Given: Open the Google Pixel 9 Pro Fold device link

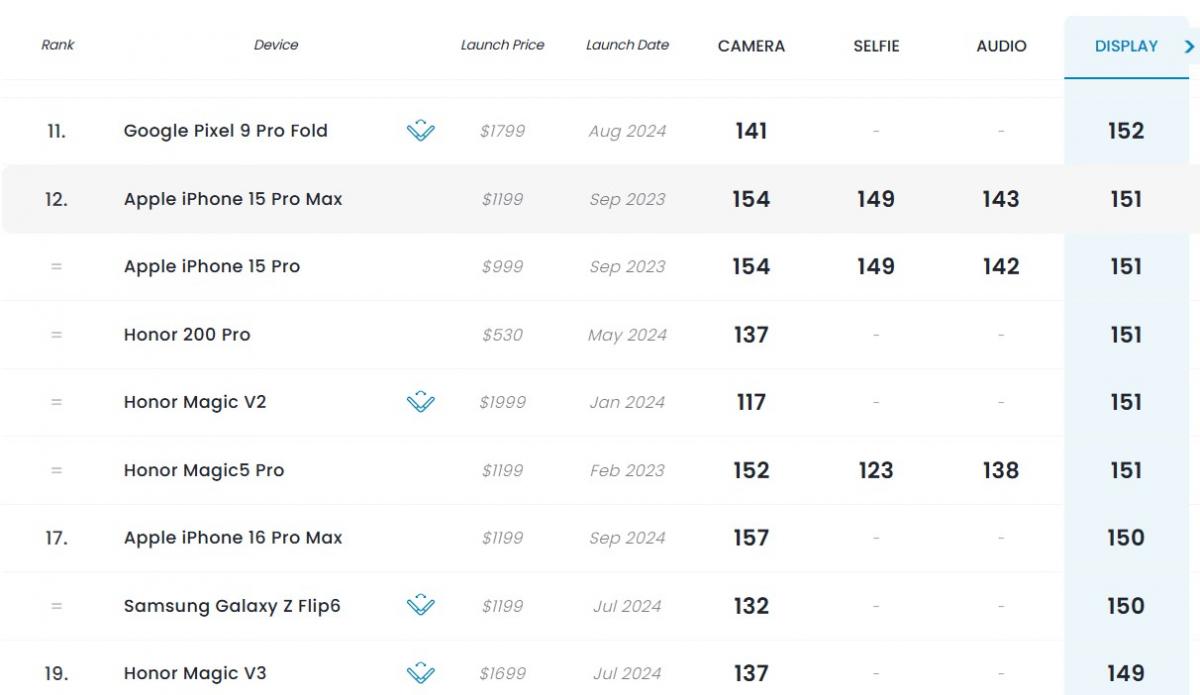Looking at the screenshot, I should (x=226, y=131).
